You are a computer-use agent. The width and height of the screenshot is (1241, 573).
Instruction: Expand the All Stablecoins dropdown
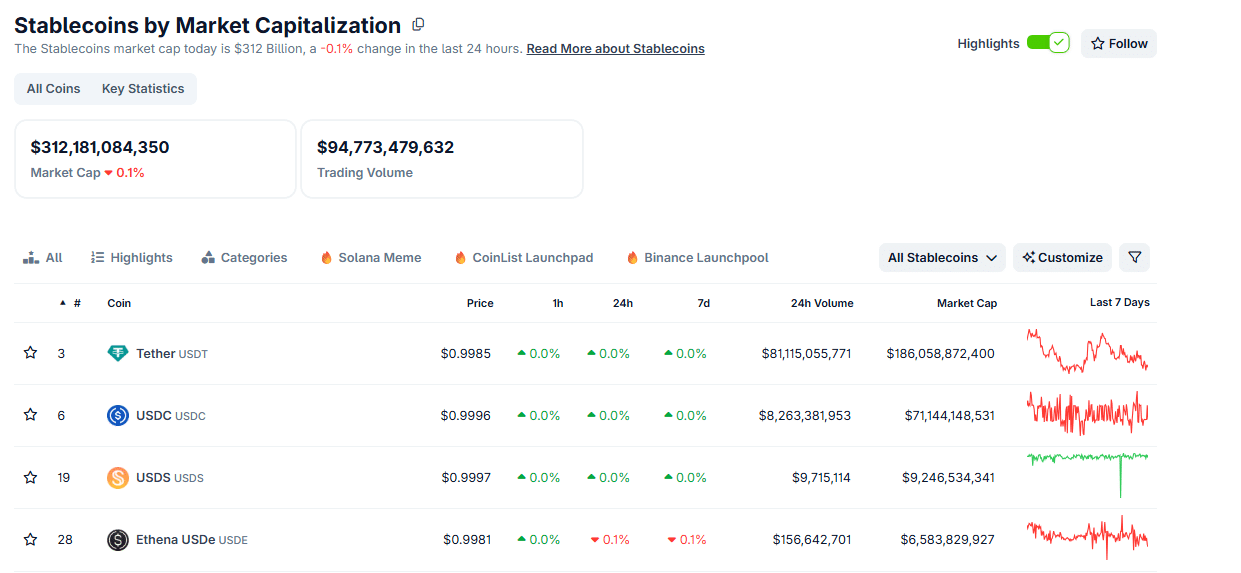pos(942,257)
